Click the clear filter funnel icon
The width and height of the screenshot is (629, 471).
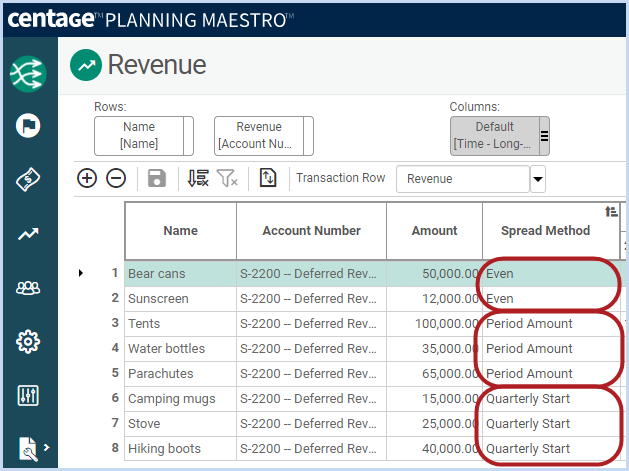[x=227, y=178]
